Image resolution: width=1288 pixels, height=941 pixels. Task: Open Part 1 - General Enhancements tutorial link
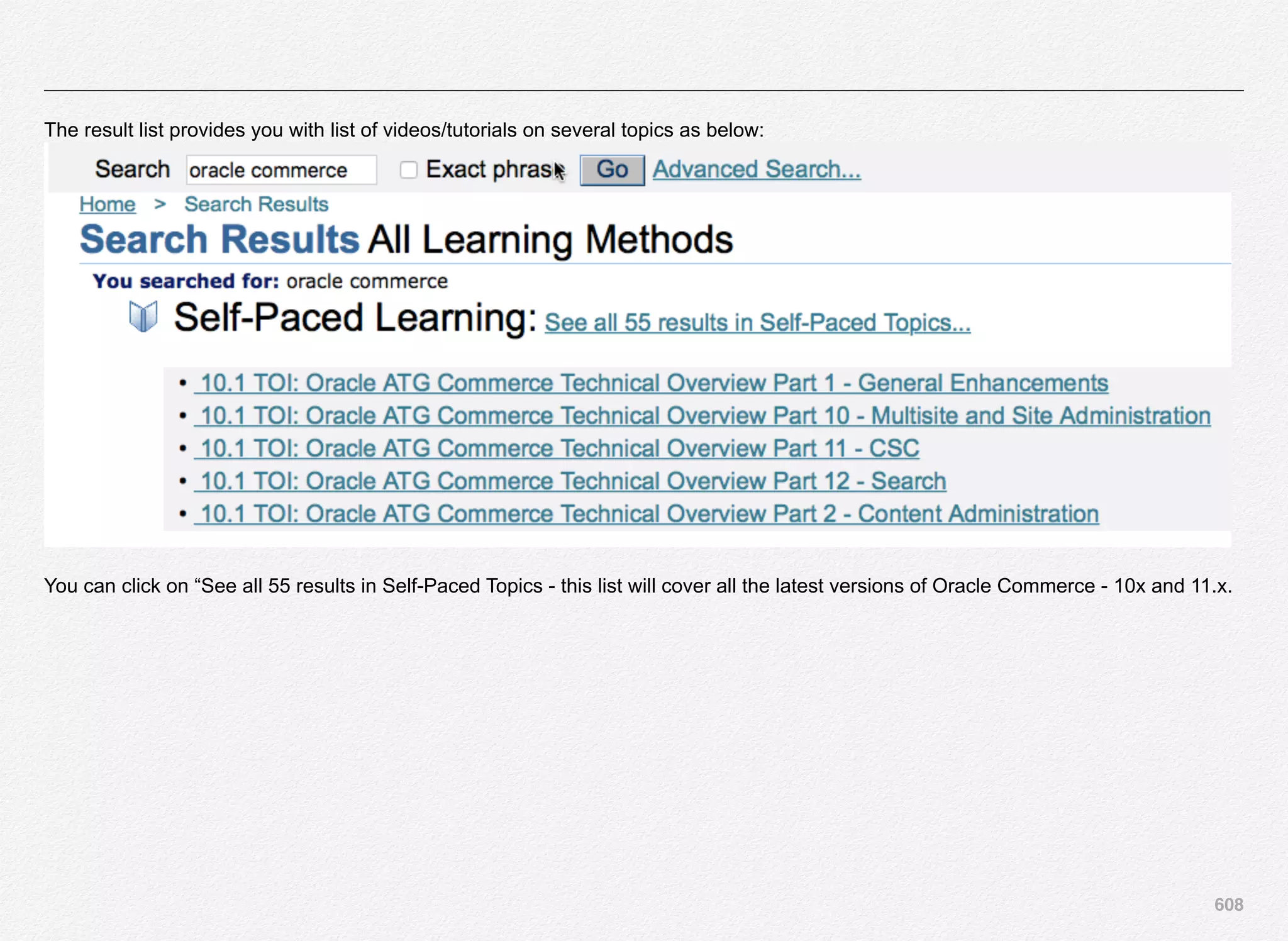(652, 383)
